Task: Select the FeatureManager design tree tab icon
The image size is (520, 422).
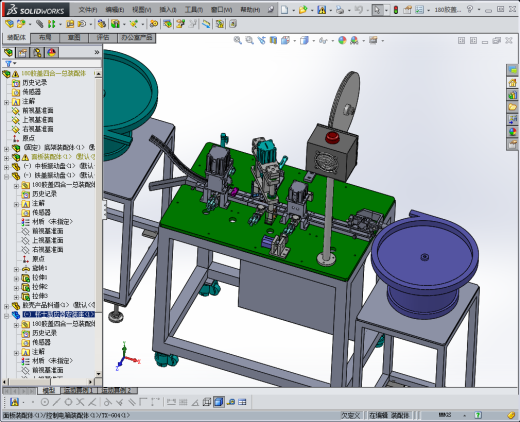Action: pos(9,52)
